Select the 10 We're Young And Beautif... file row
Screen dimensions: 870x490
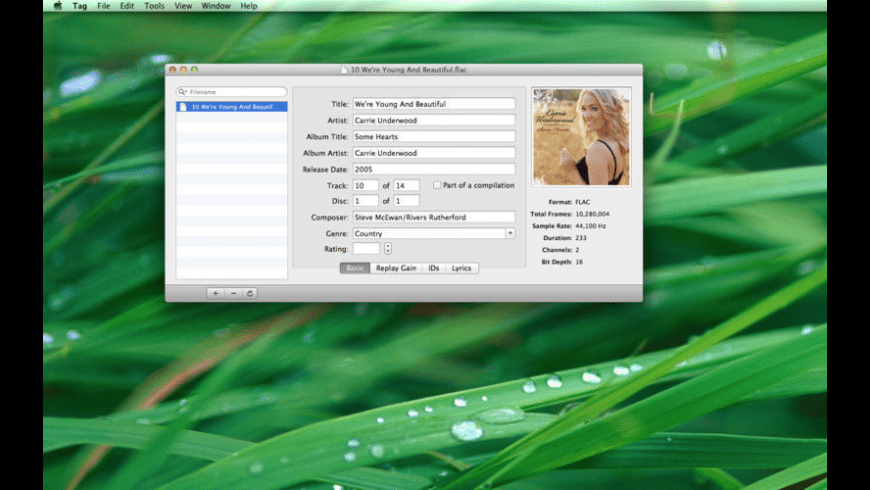click(232, 107)
